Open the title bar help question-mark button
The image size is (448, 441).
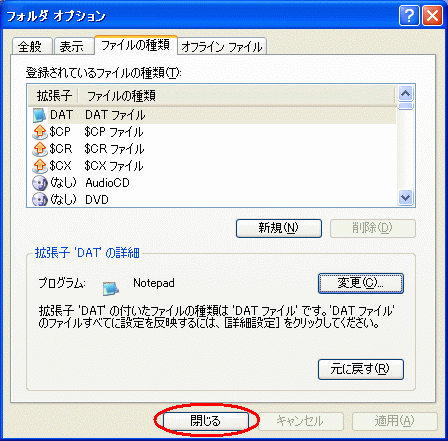point(409,16)
